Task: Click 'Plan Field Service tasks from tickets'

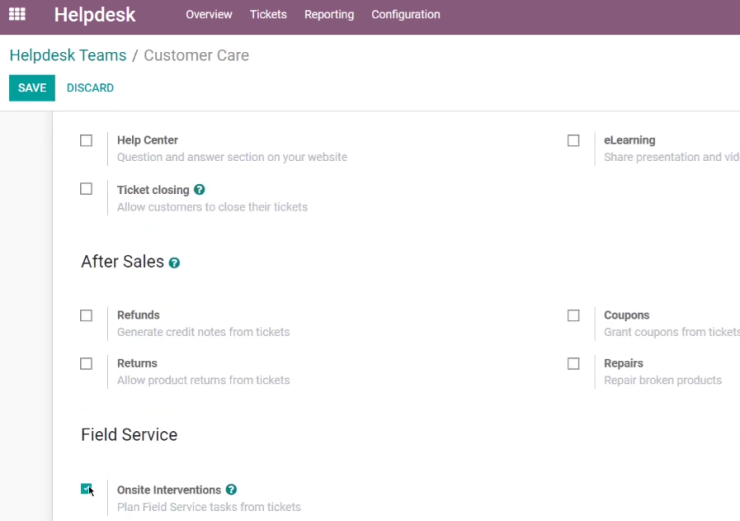Action: tap(209, 507)
